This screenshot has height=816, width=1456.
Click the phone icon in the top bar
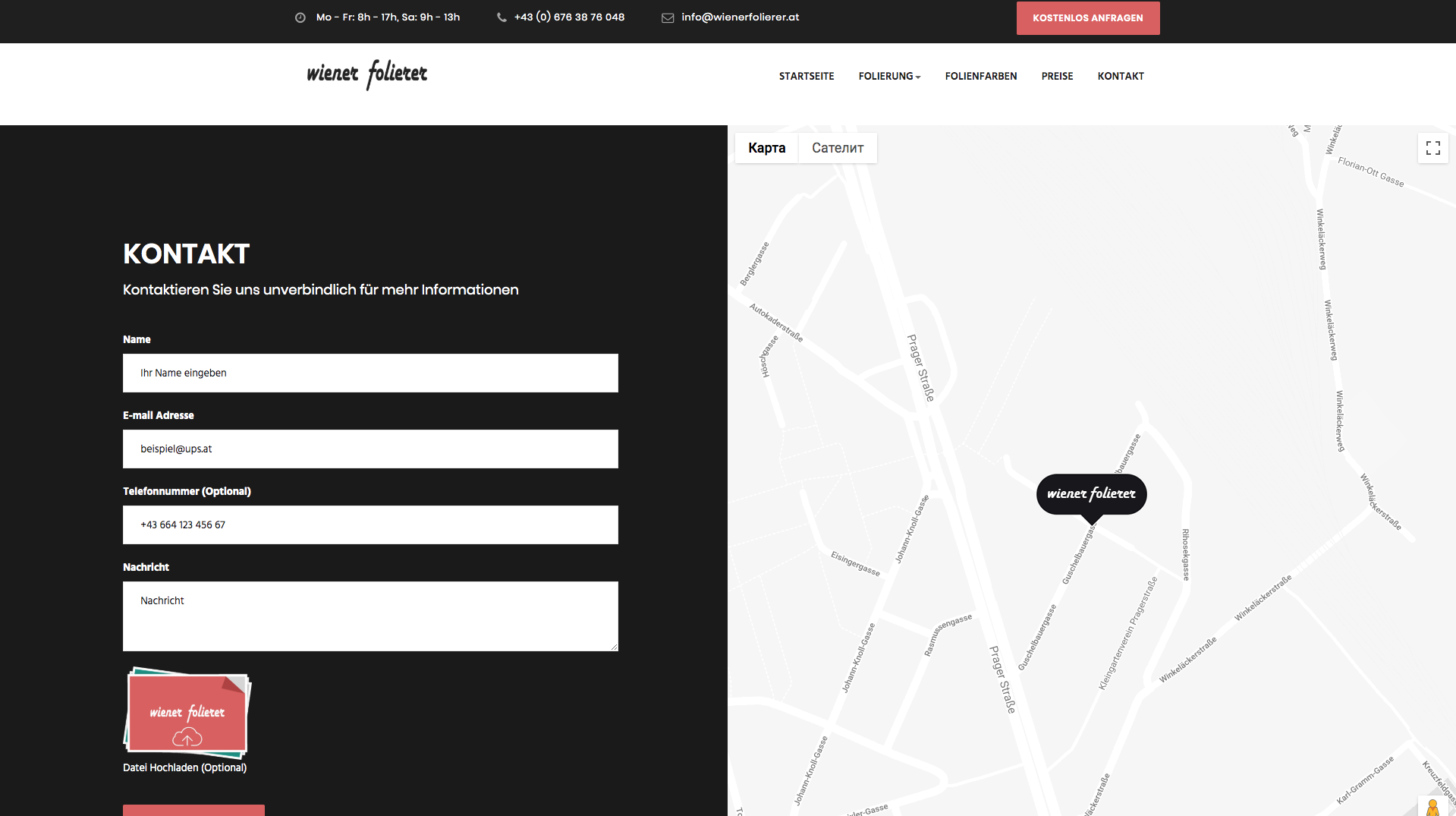[502, 17]
